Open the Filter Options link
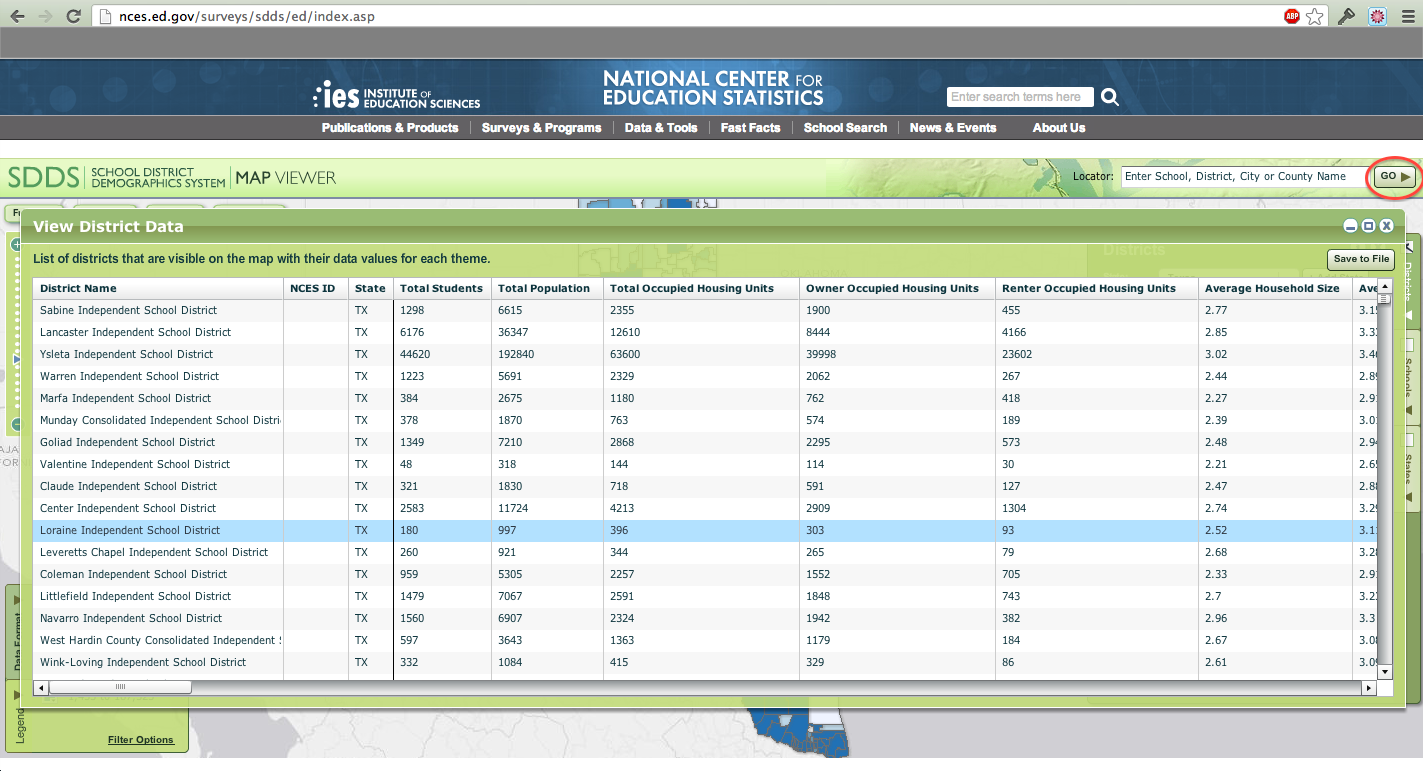The image size is (1423, 771). [141, 740]
